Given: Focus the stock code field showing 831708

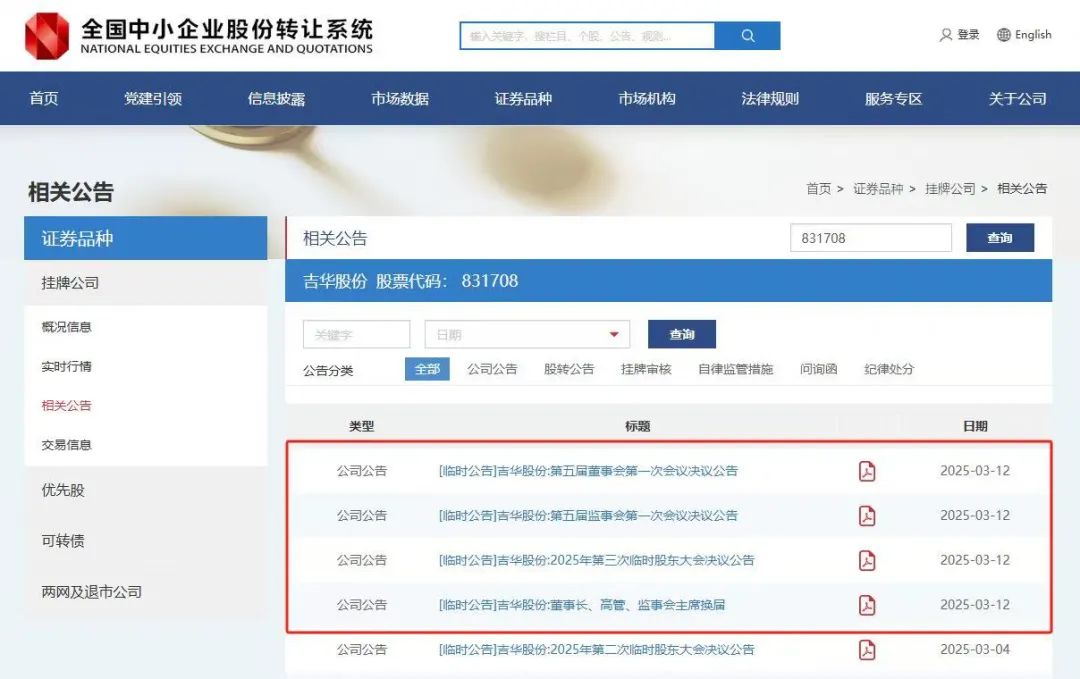Looking at the screenshot, I should coord(871,238).
